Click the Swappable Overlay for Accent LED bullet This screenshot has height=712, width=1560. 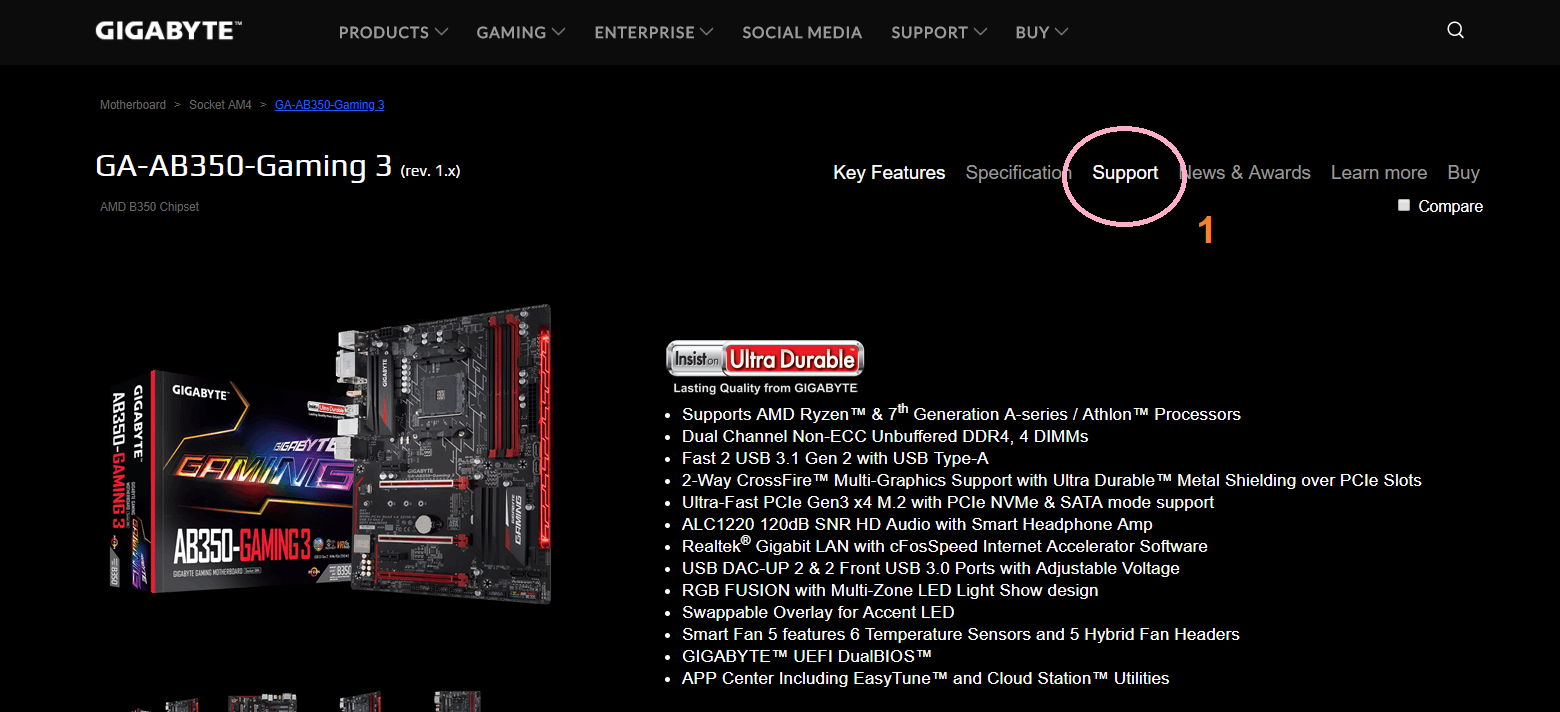click(818, 613)
